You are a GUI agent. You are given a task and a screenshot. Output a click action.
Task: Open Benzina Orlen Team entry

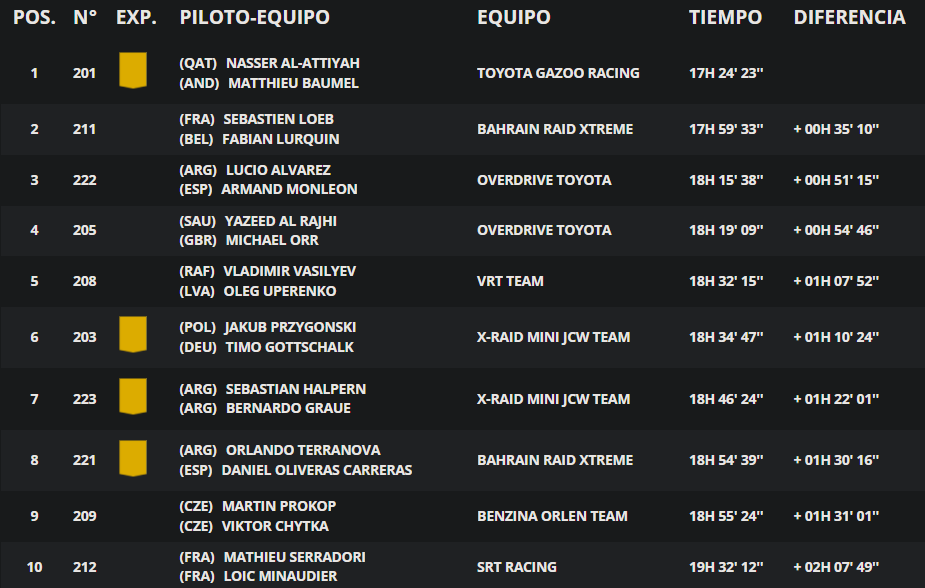pyautogui.click(x=552, y=516)
